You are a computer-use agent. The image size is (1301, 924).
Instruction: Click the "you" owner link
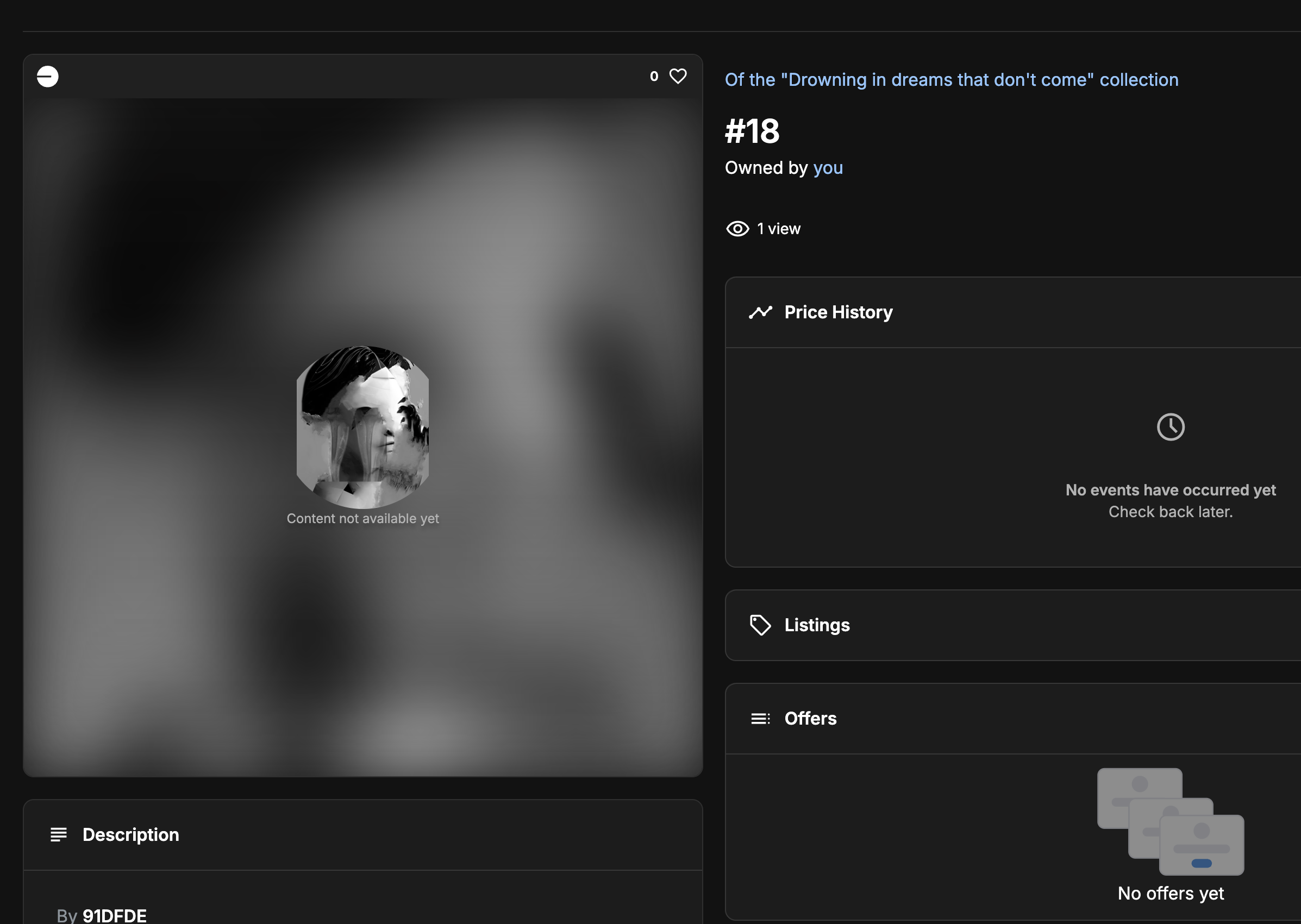828,168
